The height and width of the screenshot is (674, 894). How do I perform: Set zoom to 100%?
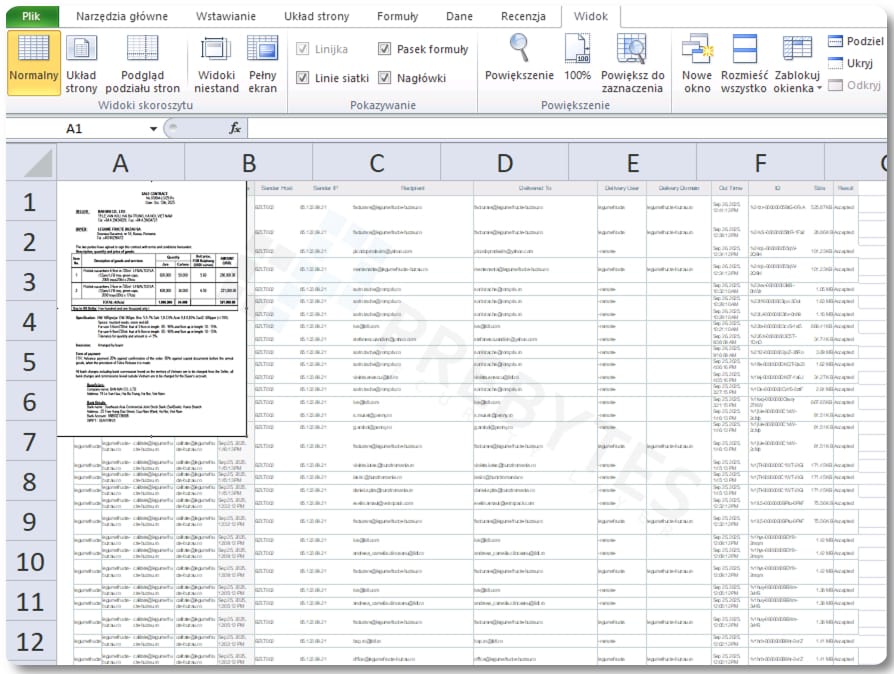tap(577, 57)
